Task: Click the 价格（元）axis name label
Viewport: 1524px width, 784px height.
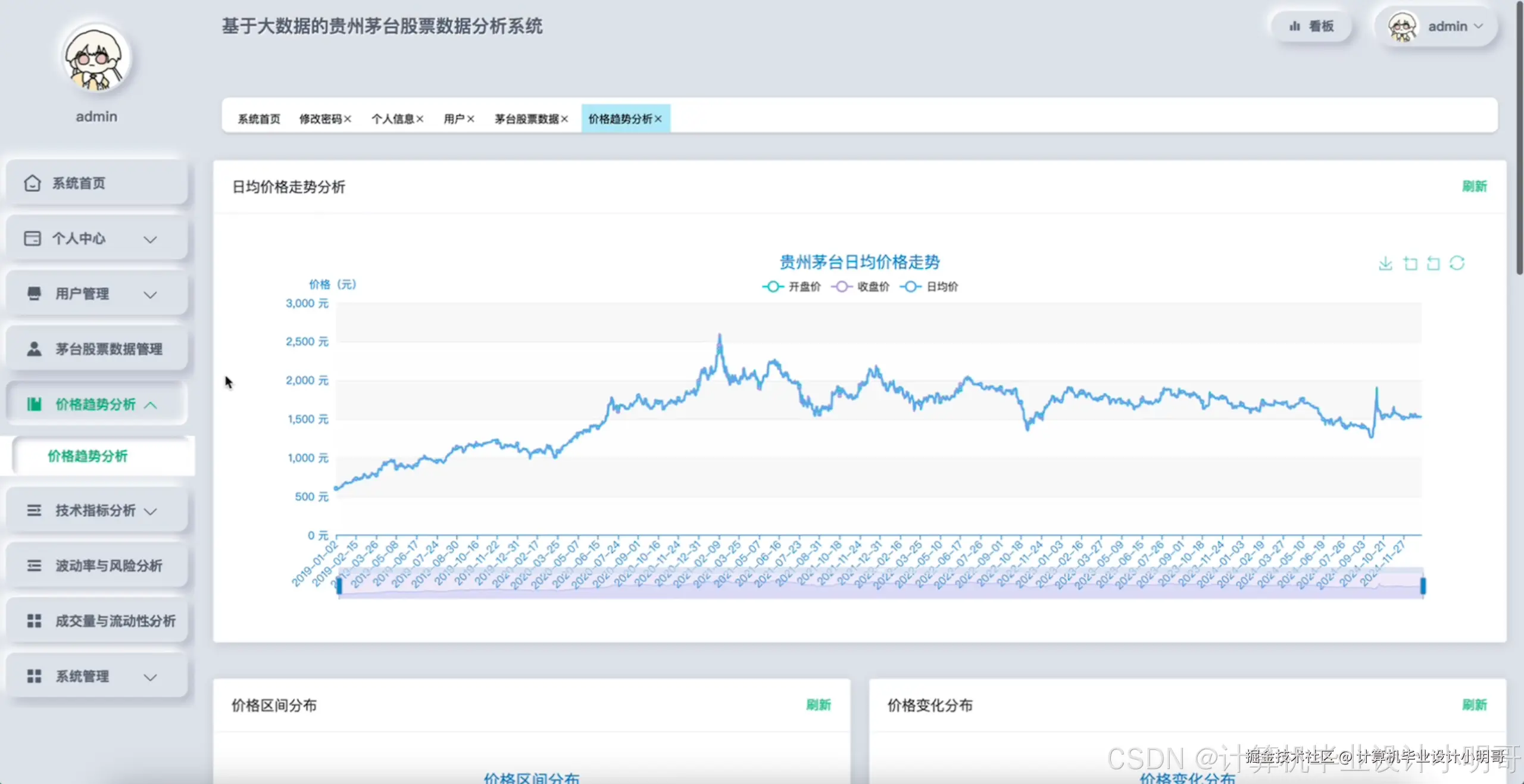Action: click(x=332, y=285)
